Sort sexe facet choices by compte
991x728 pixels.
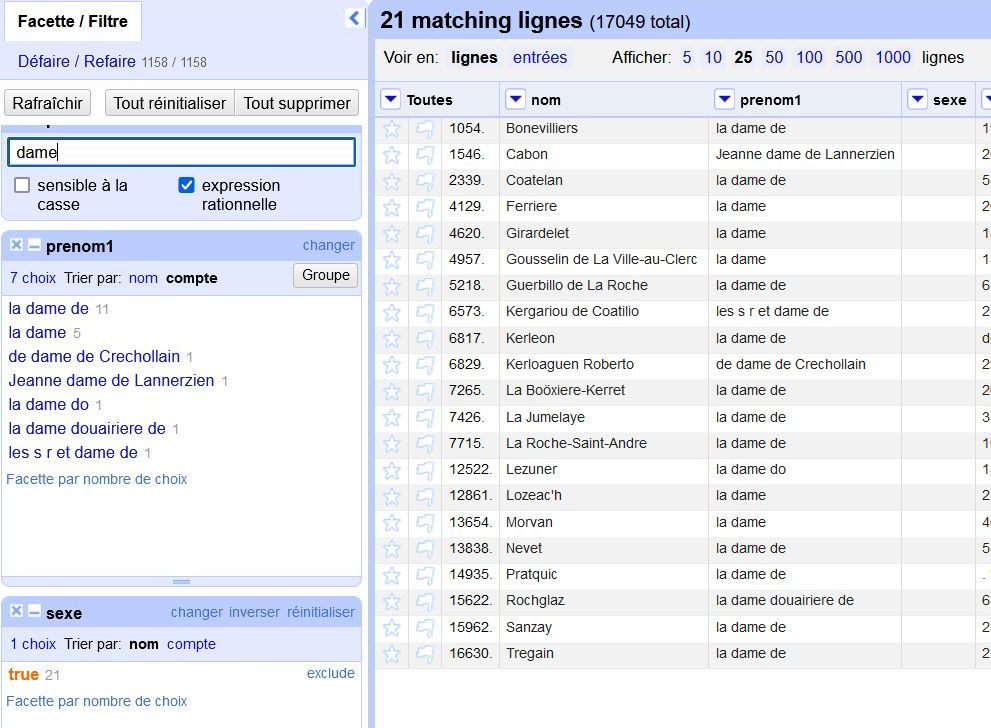pos(192,644)
